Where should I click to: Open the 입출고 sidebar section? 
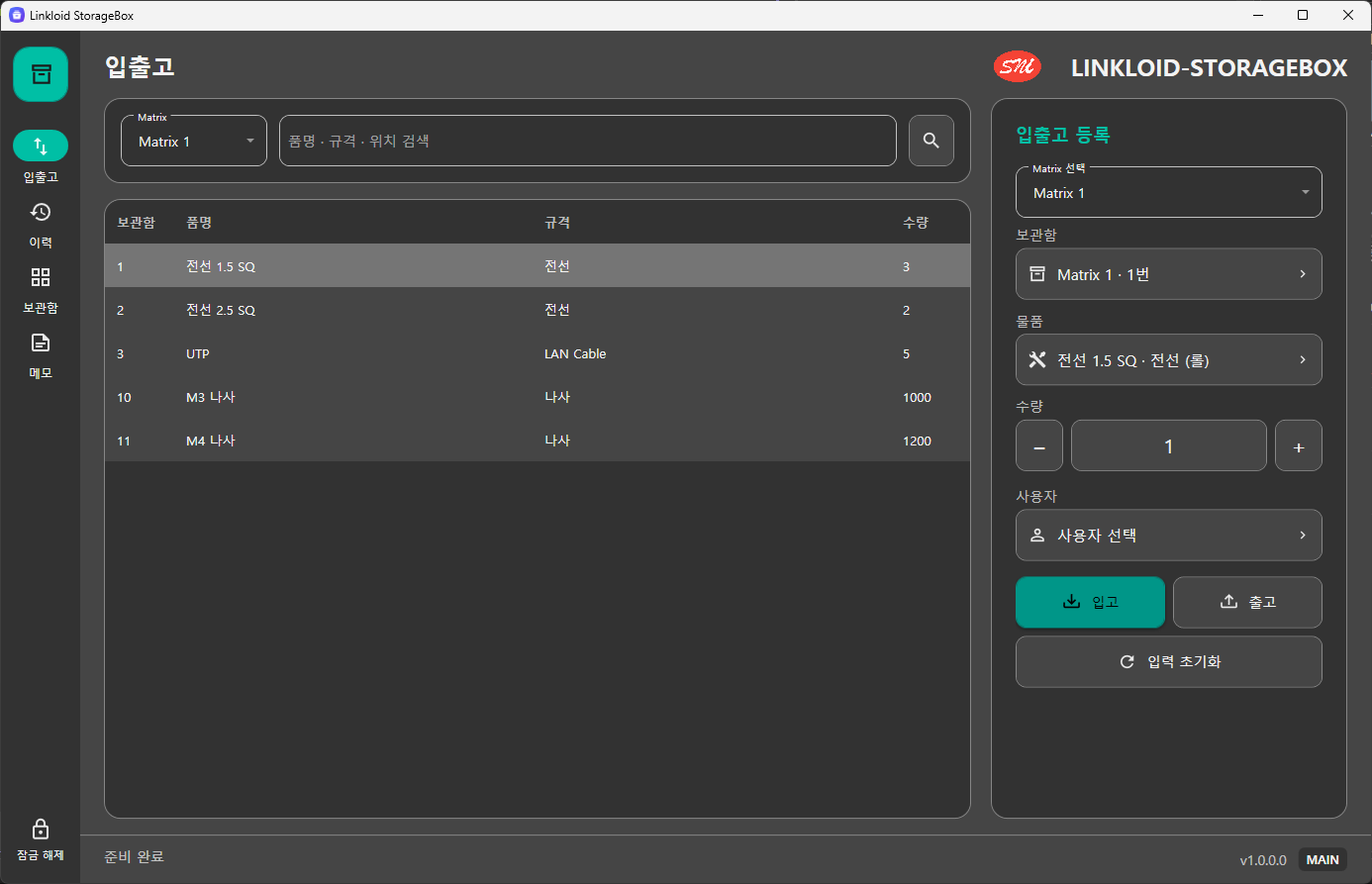41,156
